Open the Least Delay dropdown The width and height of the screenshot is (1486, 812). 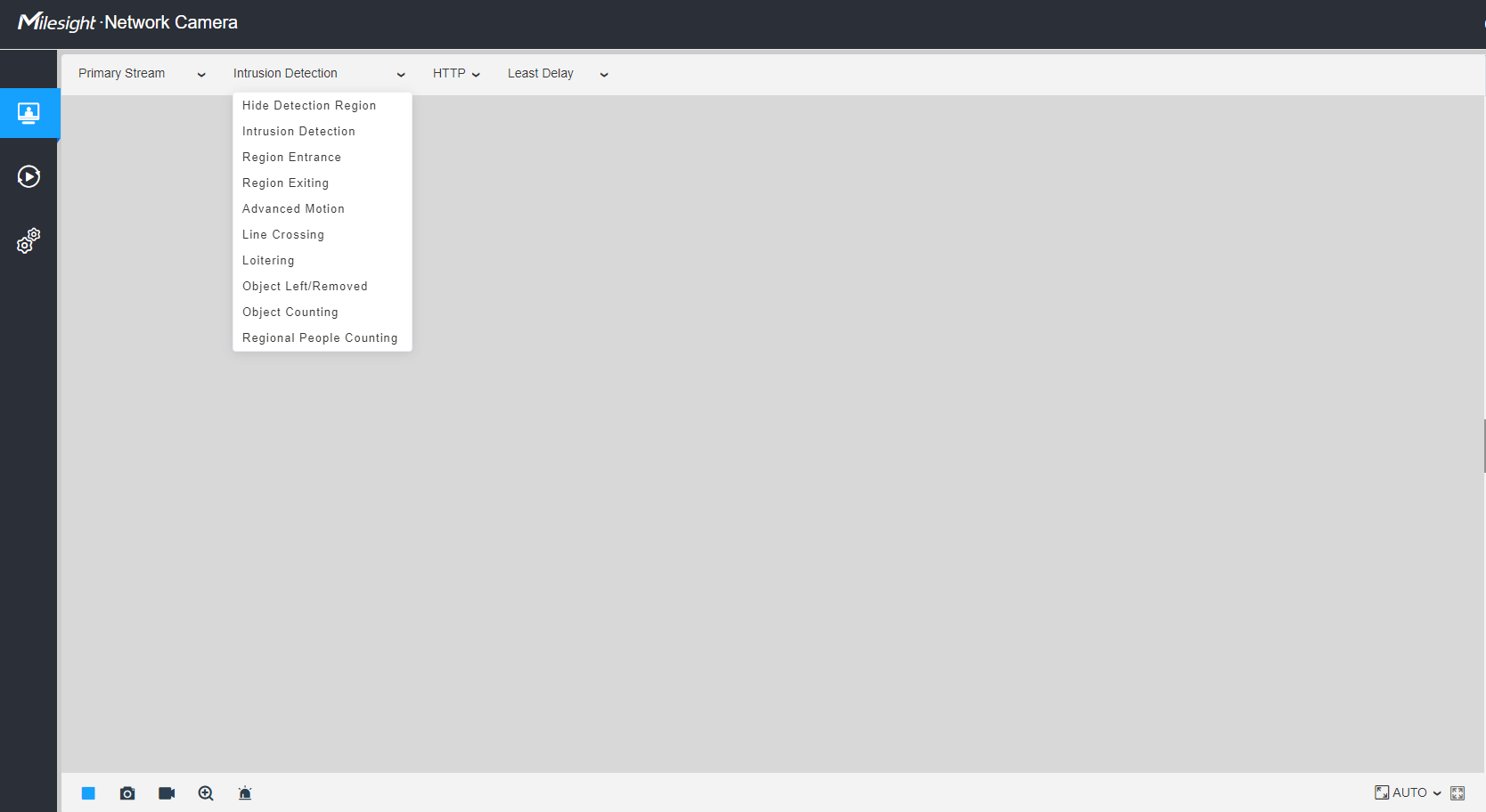(x=558, y=74)
